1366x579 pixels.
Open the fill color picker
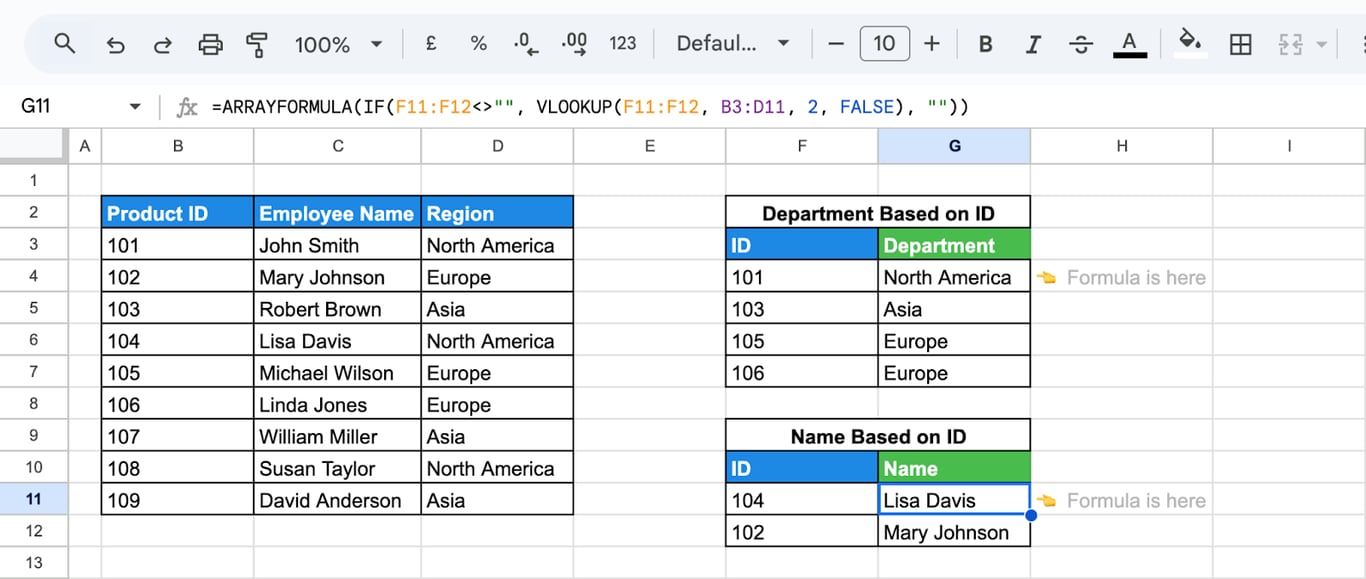[x=1189, y=44]
